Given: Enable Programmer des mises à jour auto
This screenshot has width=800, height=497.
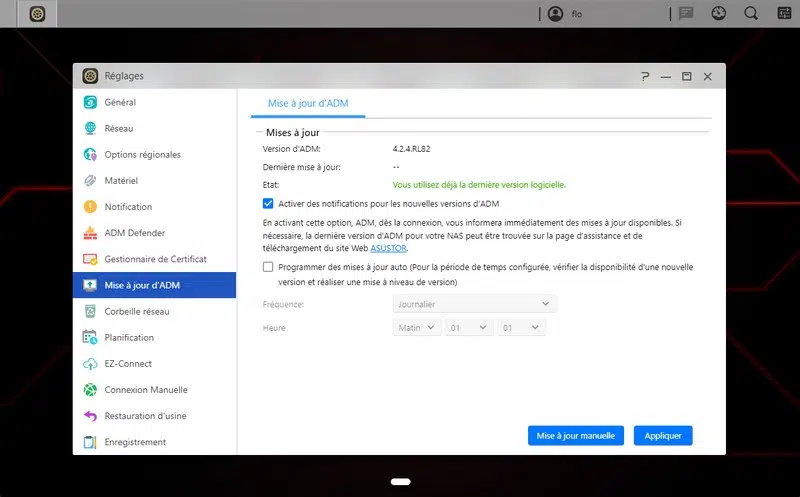Looking at the screenshot, I should [x=268, y=267].
